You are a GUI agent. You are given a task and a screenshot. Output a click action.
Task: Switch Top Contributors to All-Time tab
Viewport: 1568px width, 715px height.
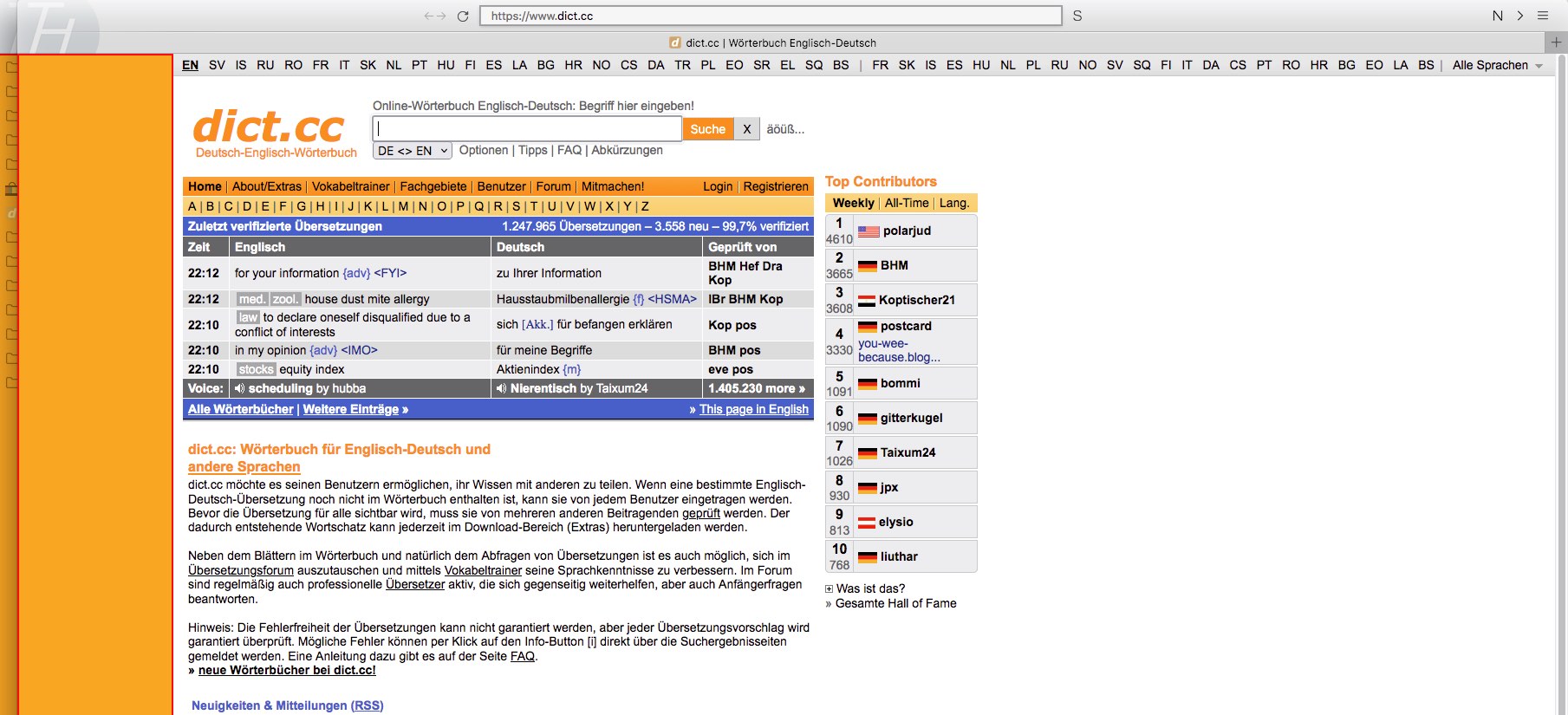pyautogui.click(x=906, y=203)
